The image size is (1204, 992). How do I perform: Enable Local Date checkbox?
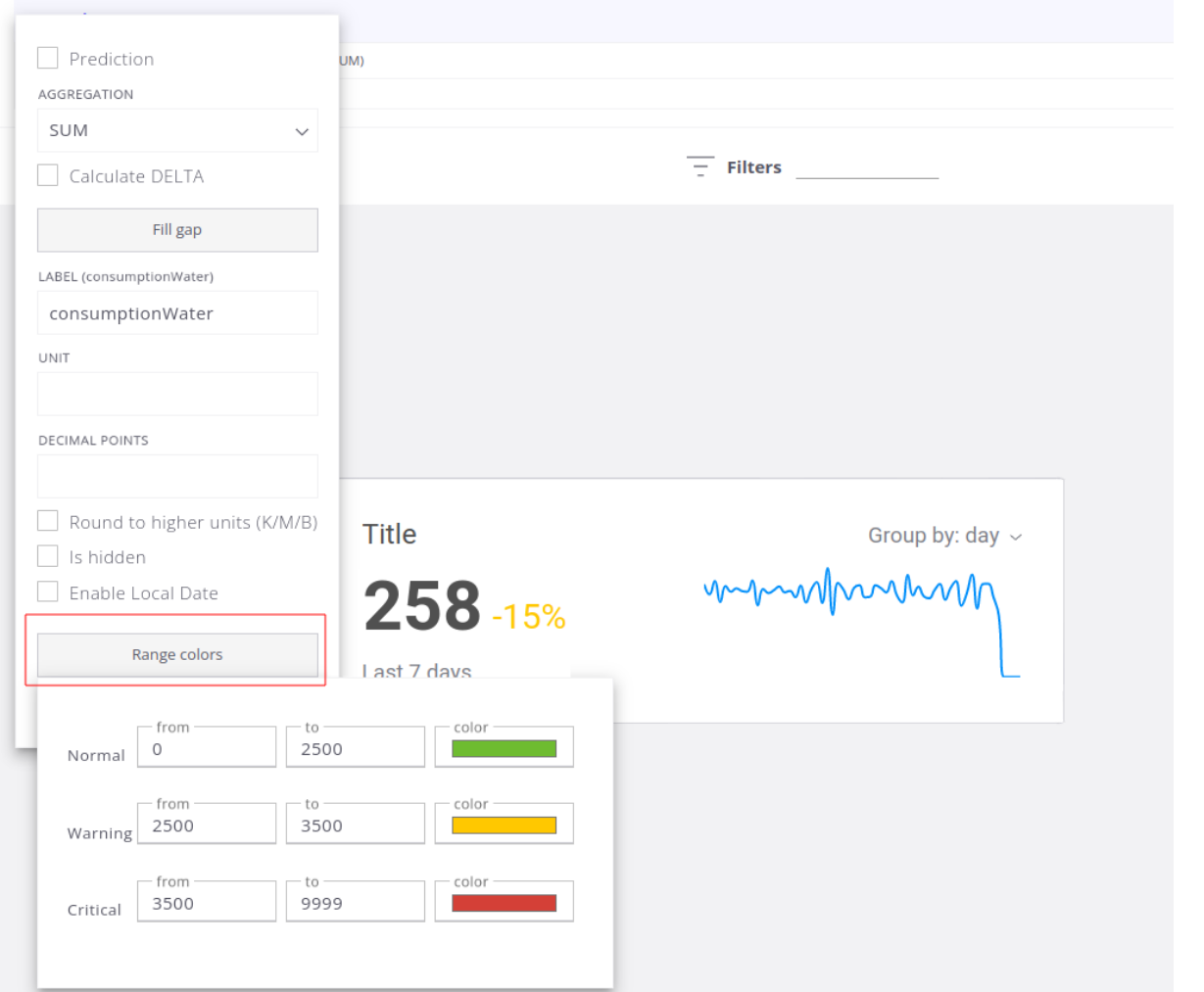pyautogui.click(x=48, y=592)
